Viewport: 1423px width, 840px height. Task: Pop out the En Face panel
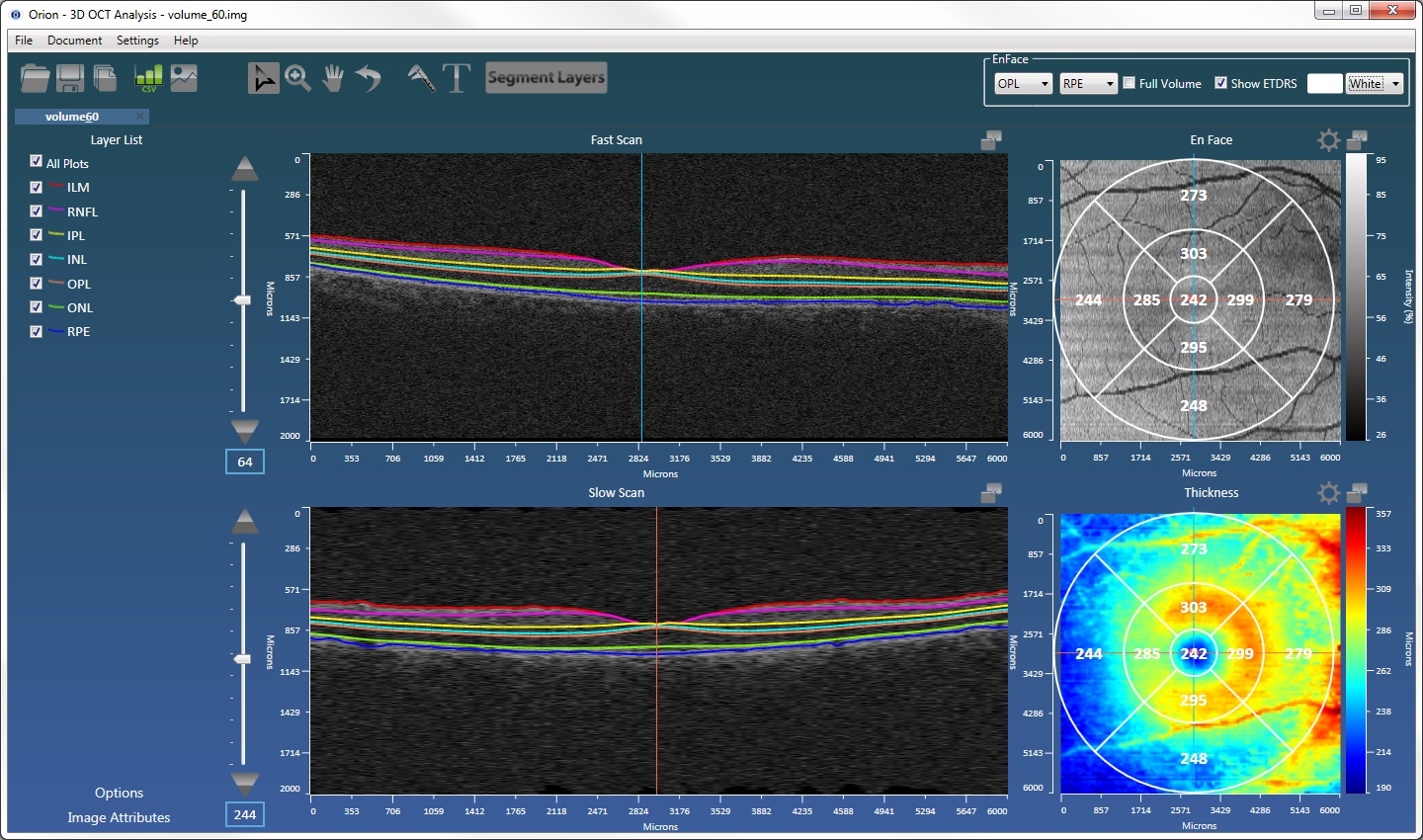pyautogui.click(x=1358, y=140)
